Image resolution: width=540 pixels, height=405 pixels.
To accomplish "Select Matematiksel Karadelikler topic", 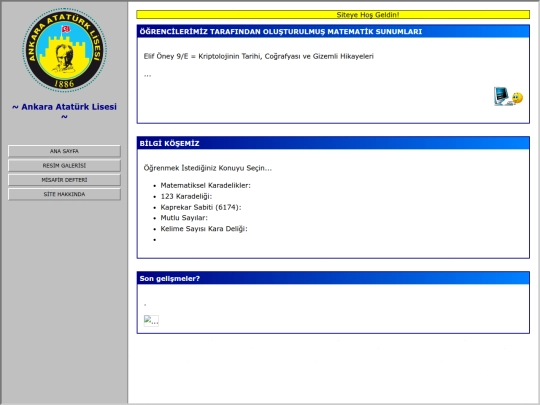I will 206,186.
